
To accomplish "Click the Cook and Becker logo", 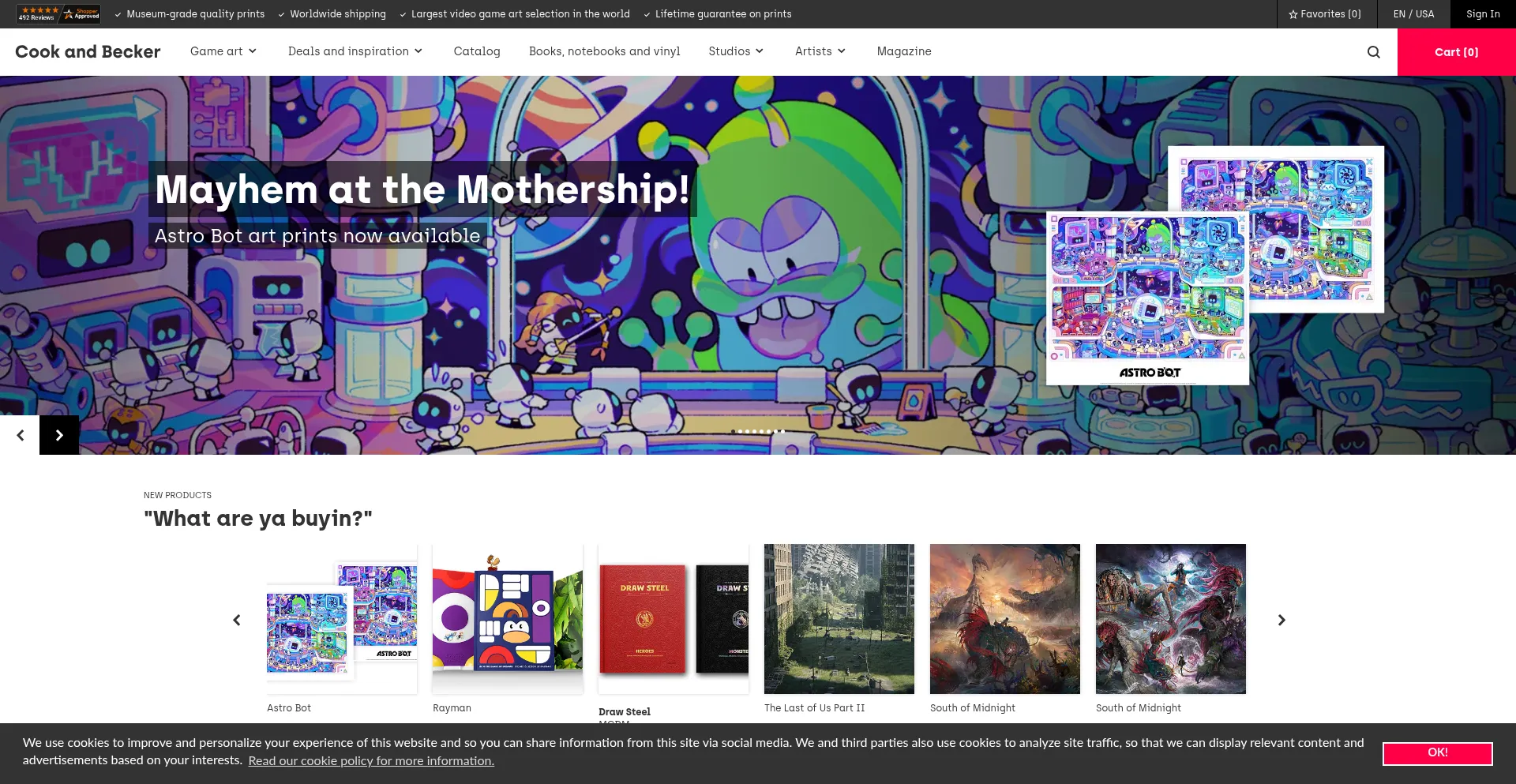I will click(x=88, y=52).
